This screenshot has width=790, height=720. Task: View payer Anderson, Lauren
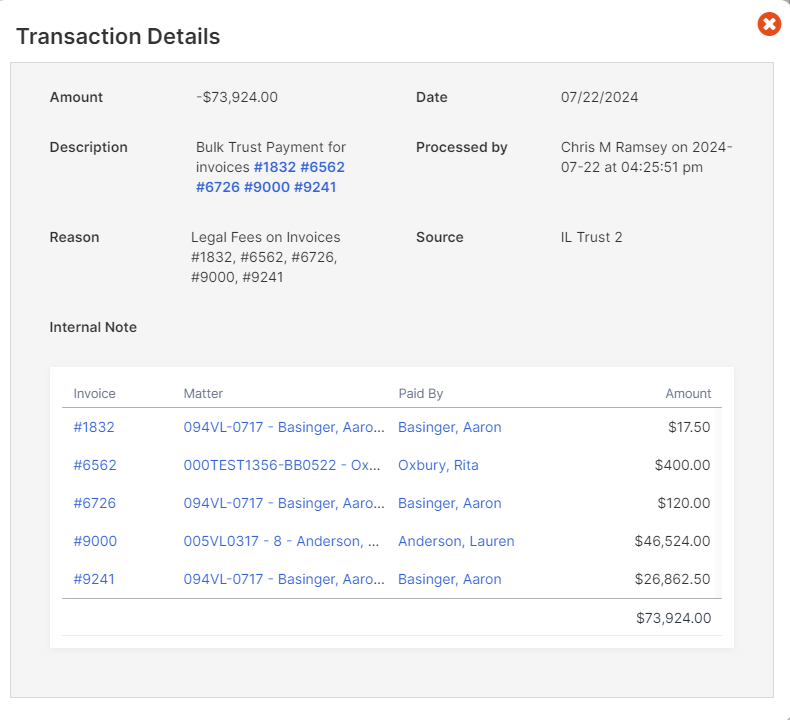pos(456,541)
